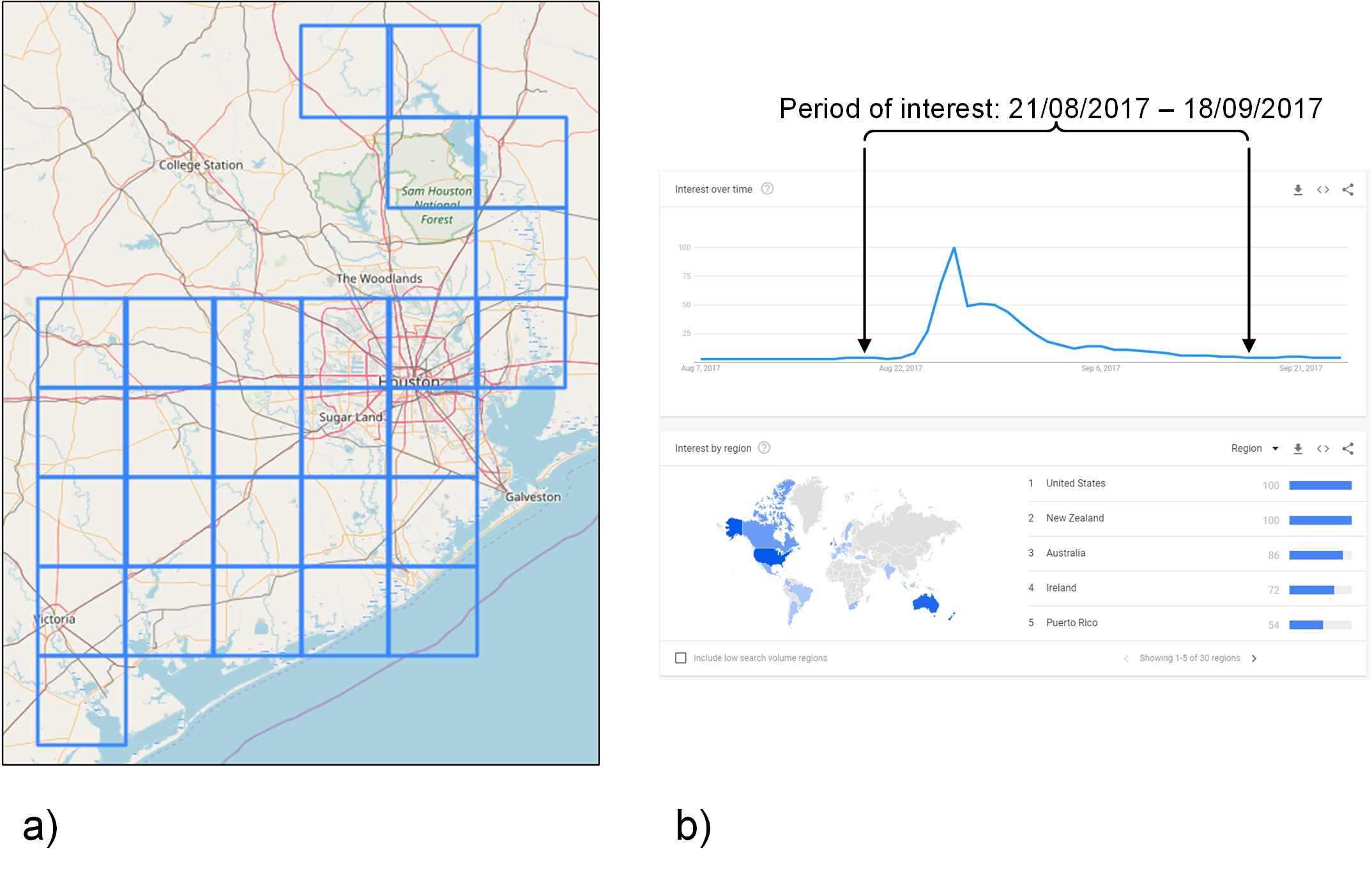Viewport: 1372px width, 871px height.
Task: Click the Victoria label on the map
Action: pyautogui.click(x=54, y=619)
